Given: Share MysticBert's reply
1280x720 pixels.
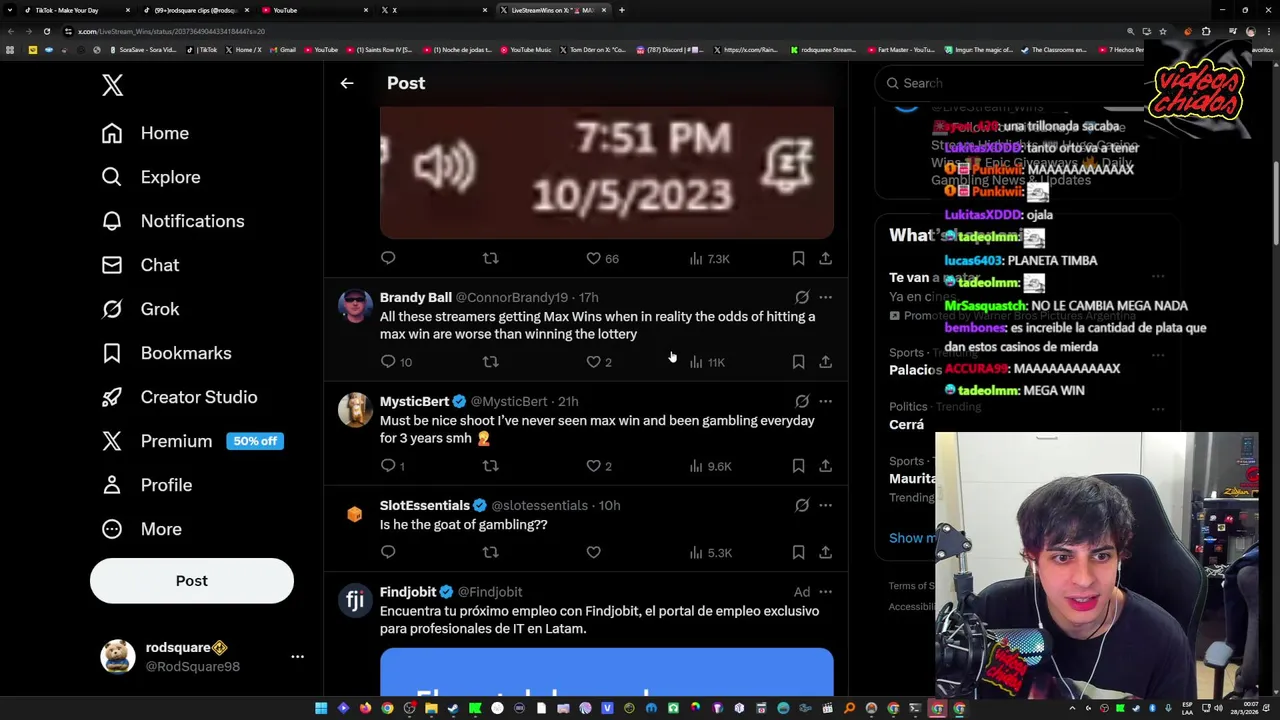Looking at the screenshot, I should [825, 466].
